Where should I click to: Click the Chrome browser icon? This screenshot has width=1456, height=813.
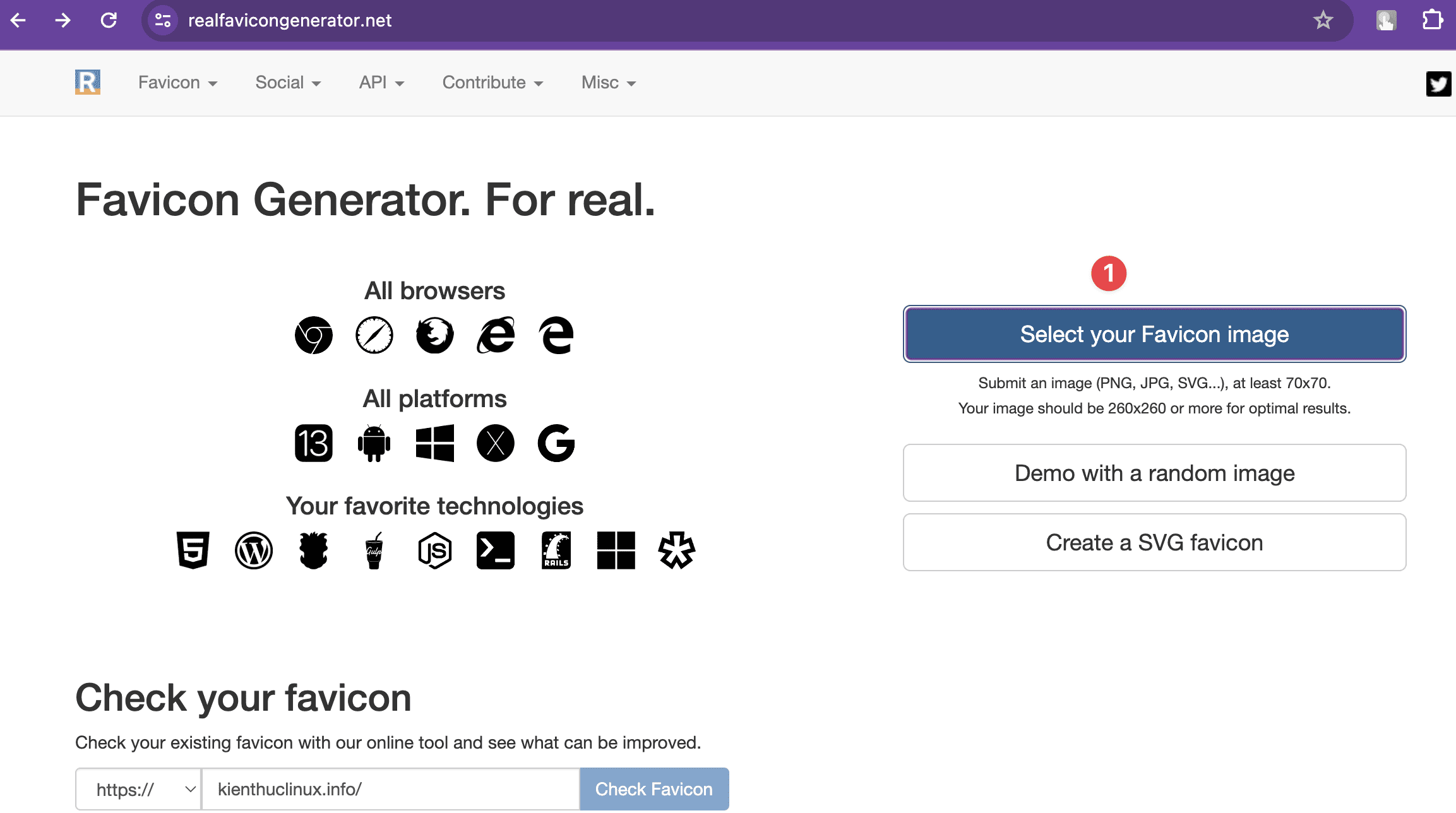[314, 335]
